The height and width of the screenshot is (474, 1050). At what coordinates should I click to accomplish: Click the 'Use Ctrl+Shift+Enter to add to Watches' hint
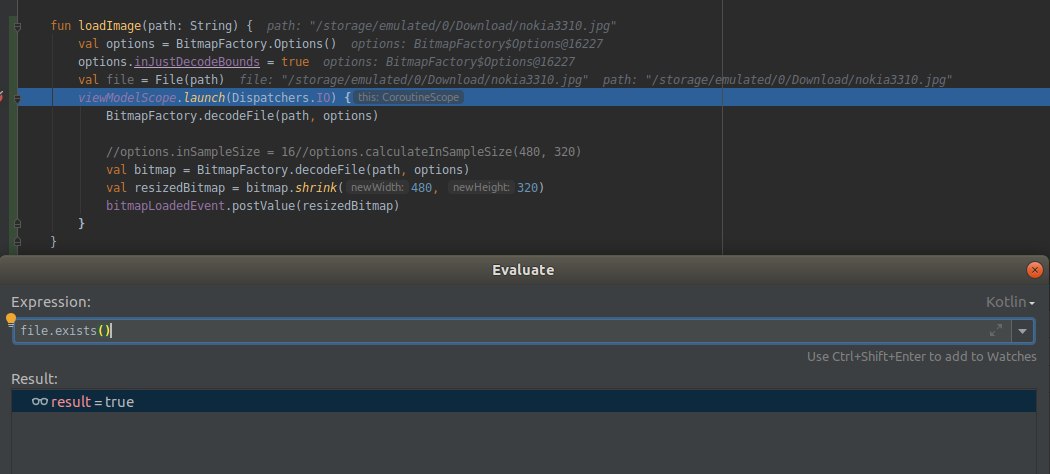921,357
